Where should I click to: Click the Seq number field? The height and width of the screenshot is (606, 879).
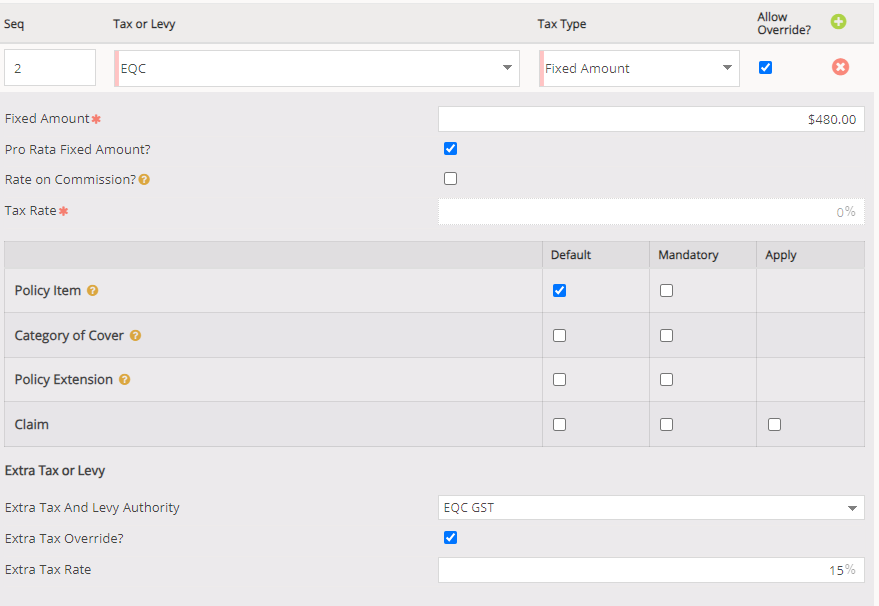point(50,68)
